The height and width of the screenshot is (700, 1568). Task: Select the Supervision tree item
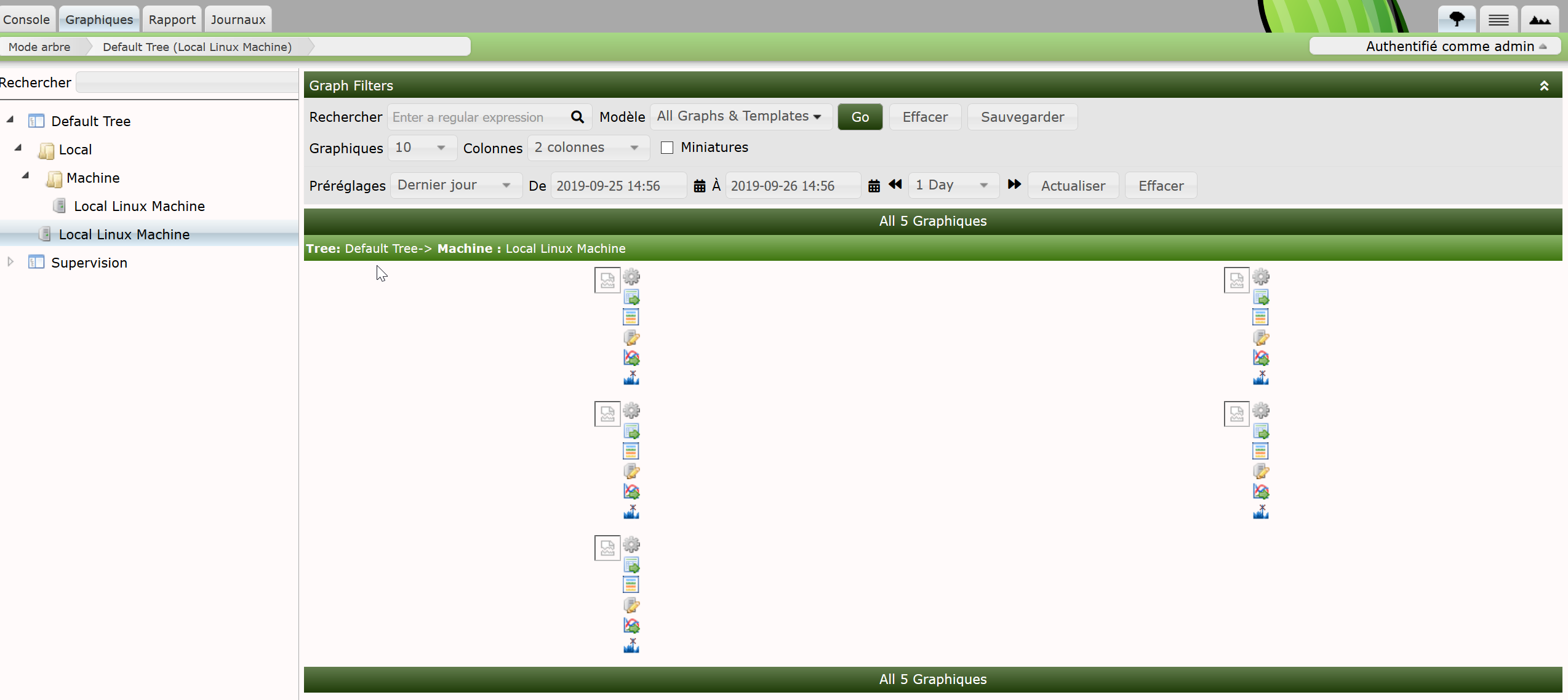click(89, 263)
